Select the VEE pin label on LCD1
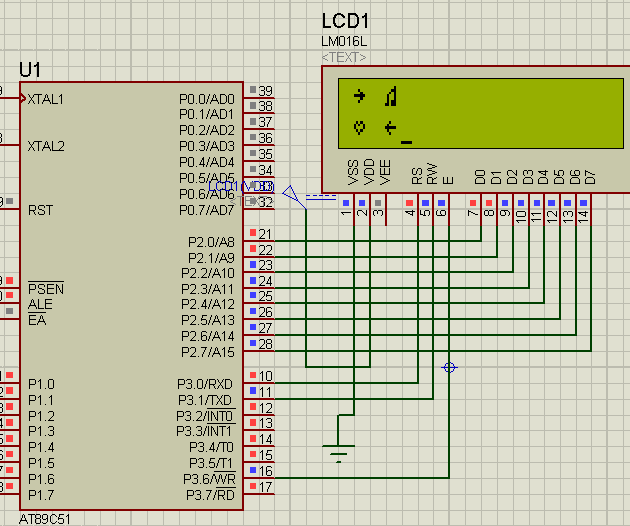The image size is (630, 526). (385, 172)
